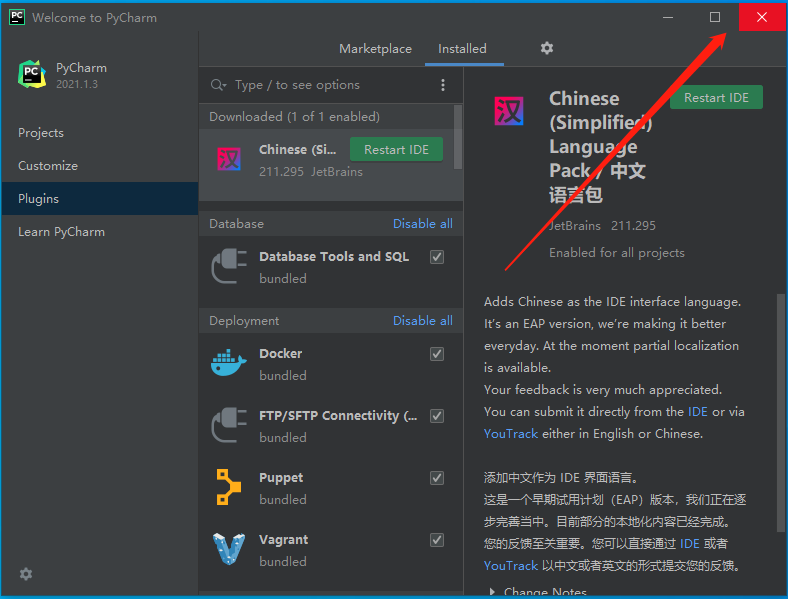Click the search magnifier icon dropdown
788x599 pixels.
pyautogui.click(x=219, y=85)
